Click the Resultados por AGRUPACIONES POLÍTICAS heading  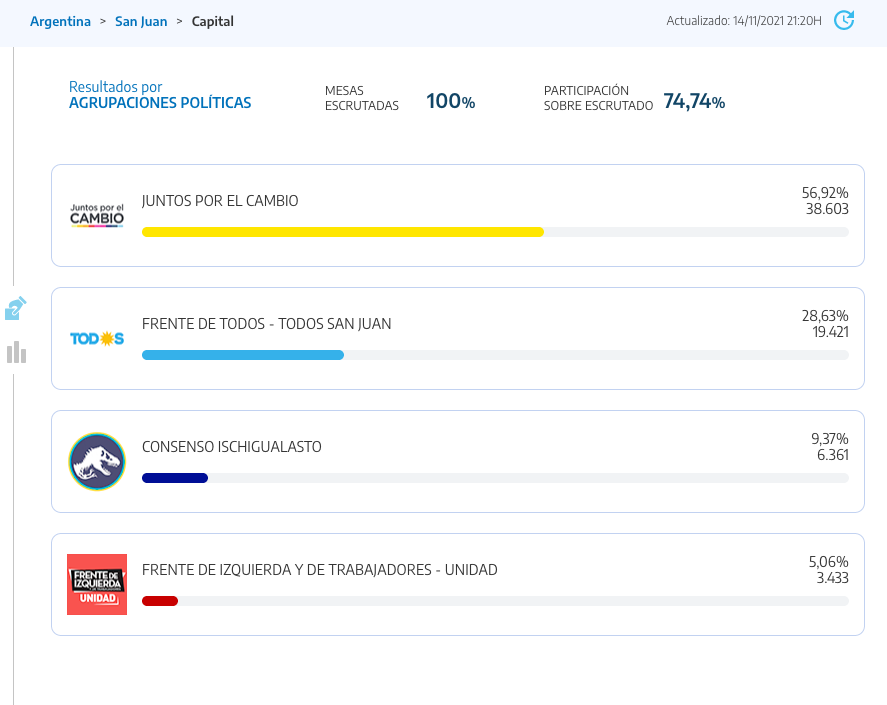160,95
